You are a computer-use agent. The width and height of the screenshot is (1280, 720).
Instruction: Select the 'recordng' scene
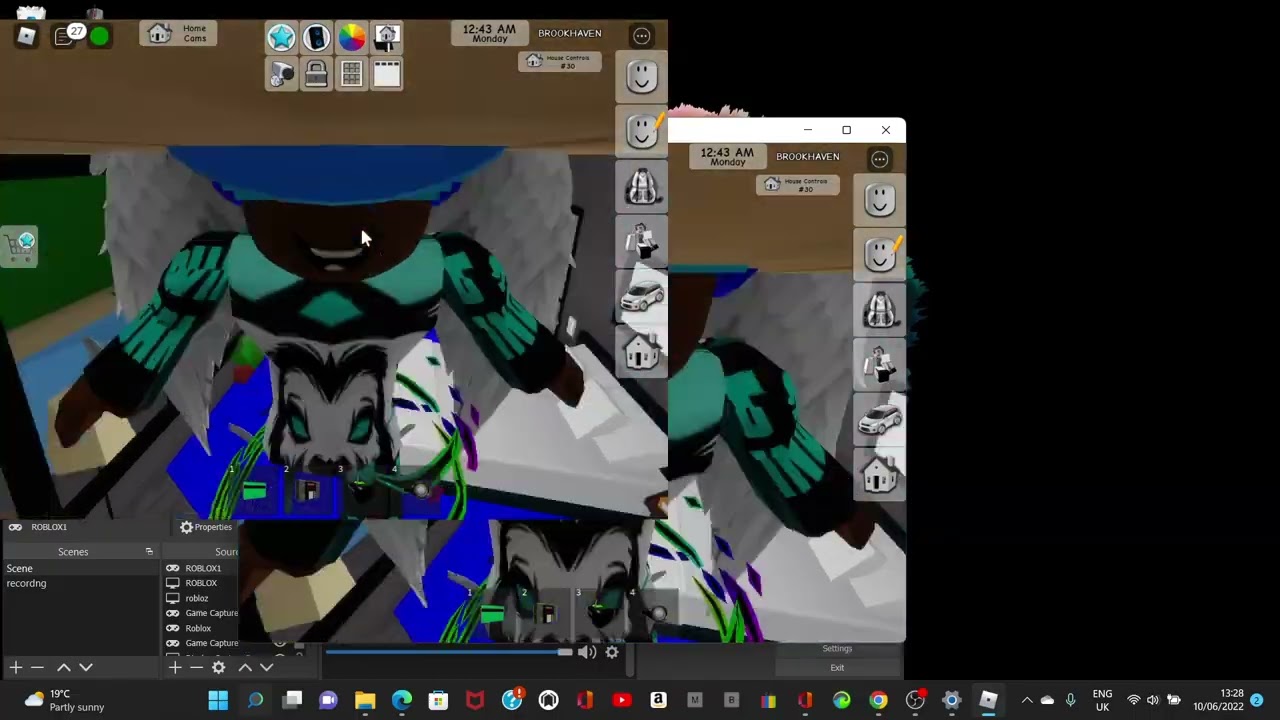point(80,583)
